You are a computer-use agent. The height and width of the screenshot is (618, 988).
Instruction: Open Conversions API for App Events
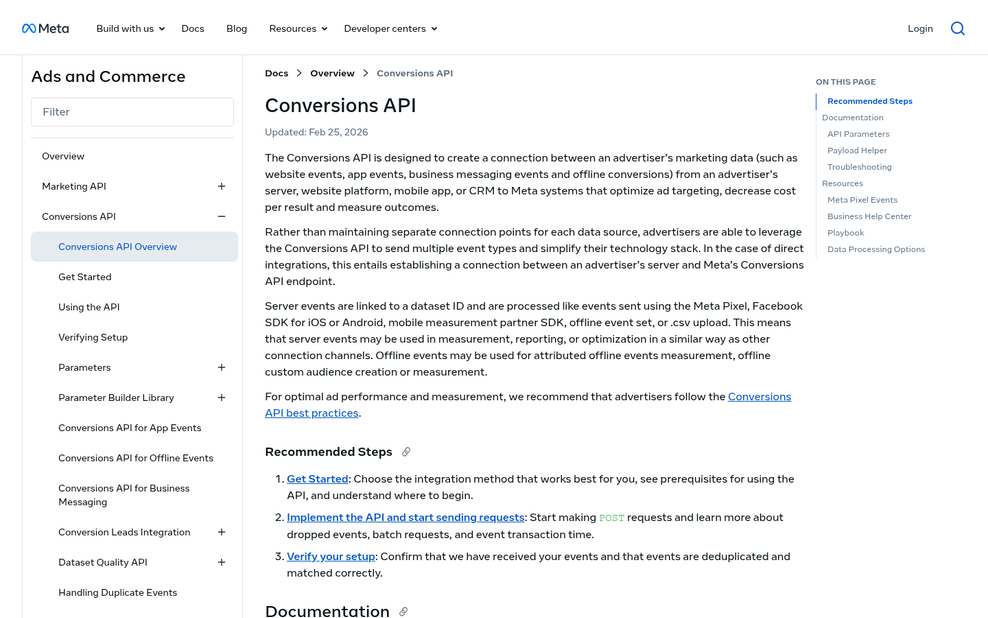130,428
